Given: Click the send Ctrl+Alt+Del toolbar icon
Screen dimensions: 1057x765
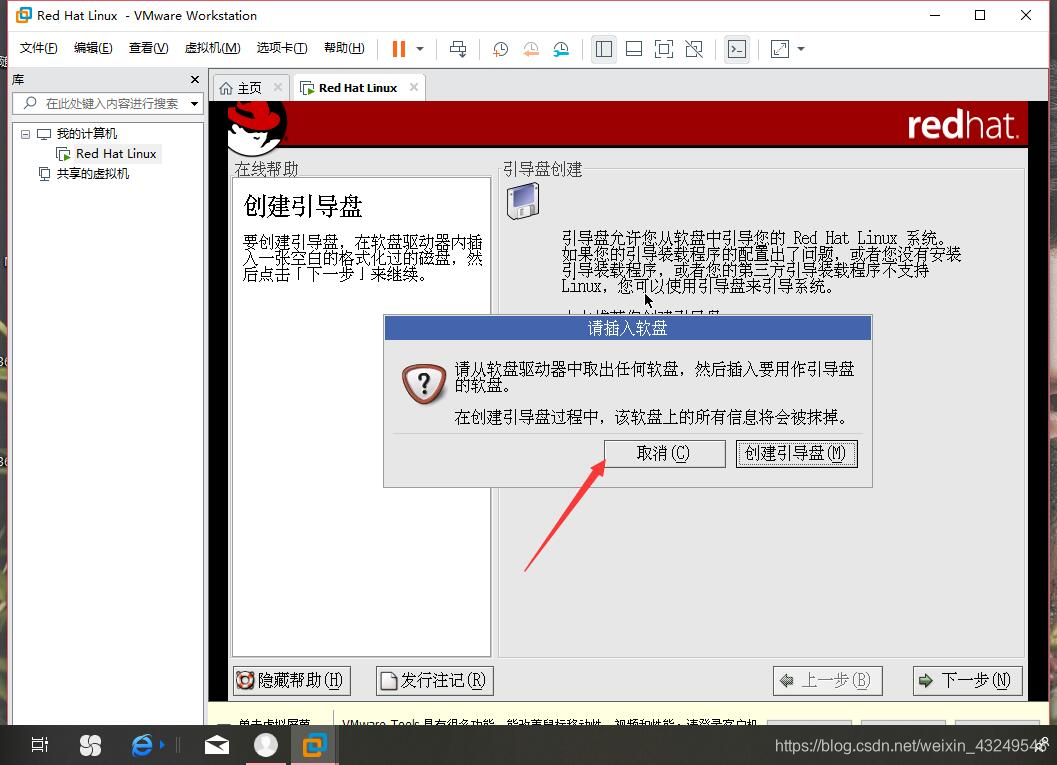Looking at the screenshot, I should [x=458, y=49].
